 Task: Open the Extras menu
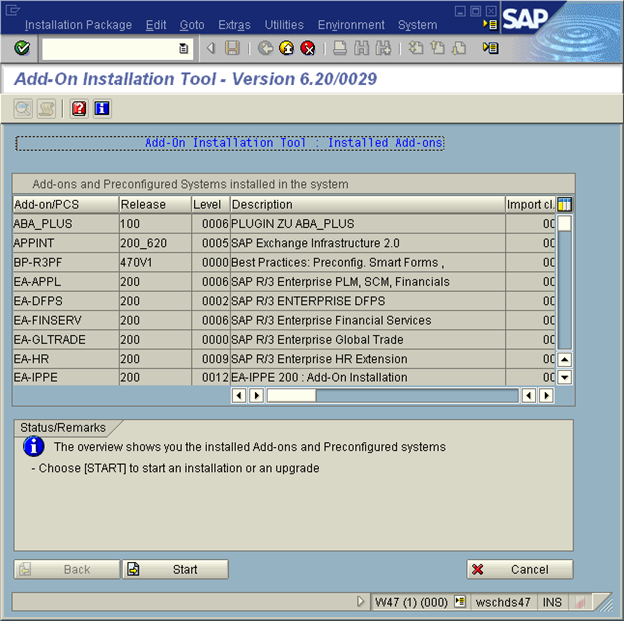click(234, 25)
